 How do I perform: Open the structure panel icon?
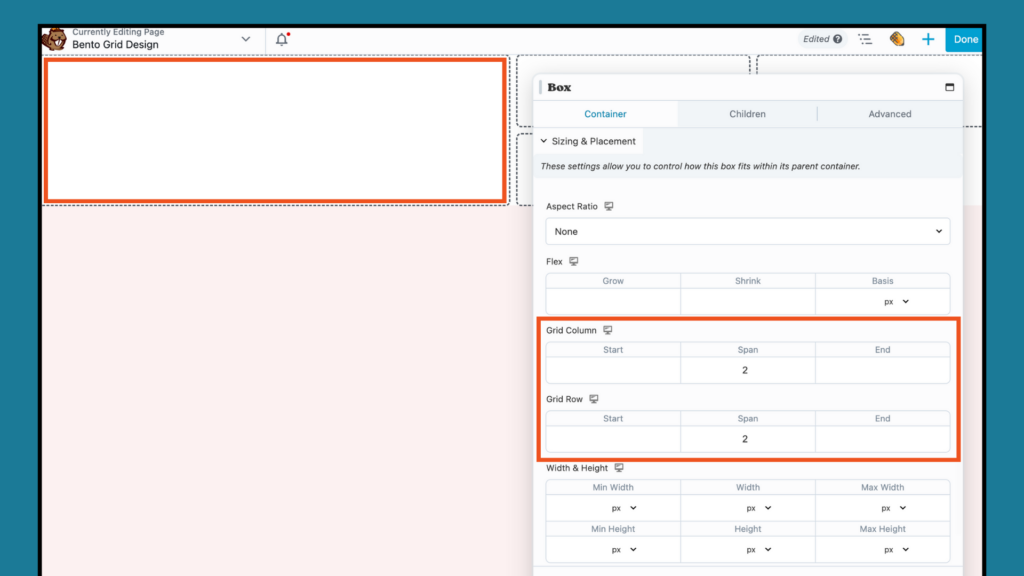click(x=866, y=39)
